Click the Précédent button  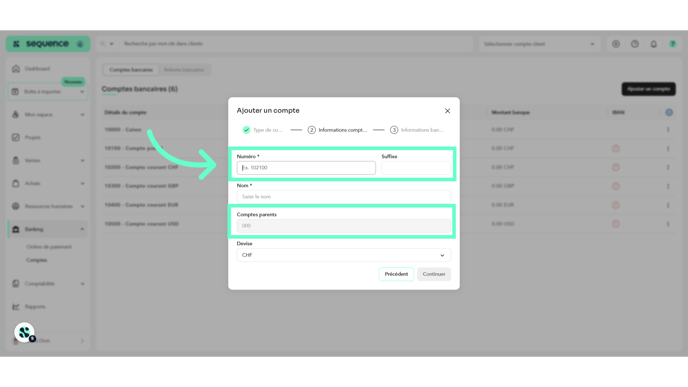click(396, 274)
